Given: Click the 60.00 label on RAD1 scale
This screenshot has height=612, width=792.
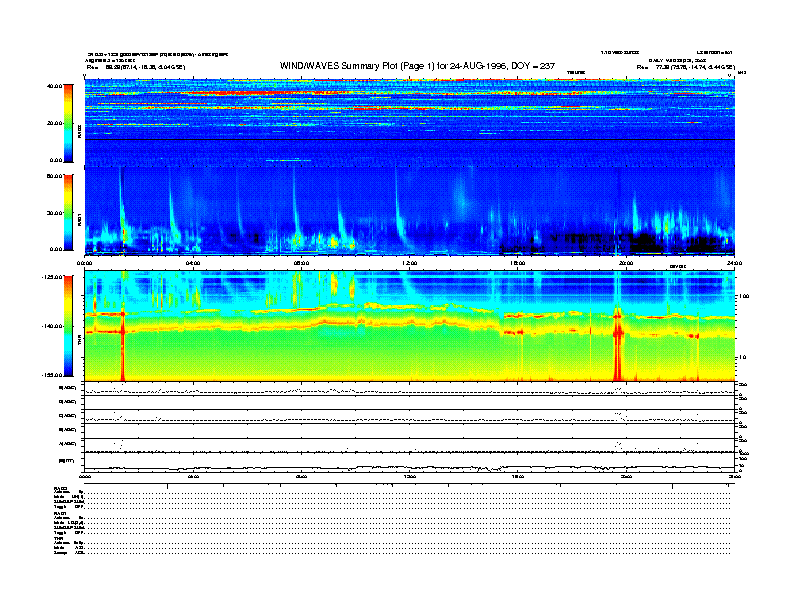Looking at the screenshot, I should pyautogui.click(x=55, y=176).
